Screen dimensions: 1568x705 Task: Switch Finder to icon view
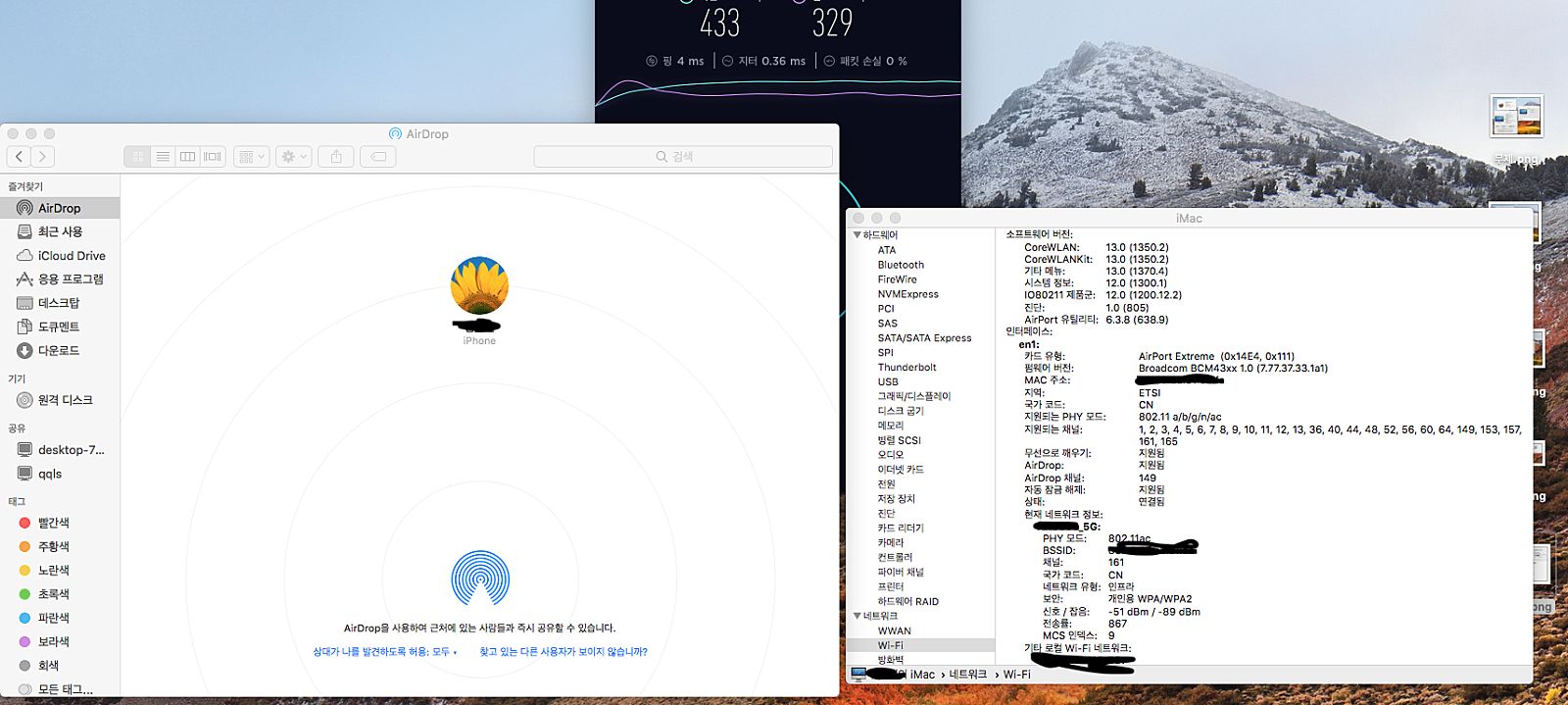point(137,156)
